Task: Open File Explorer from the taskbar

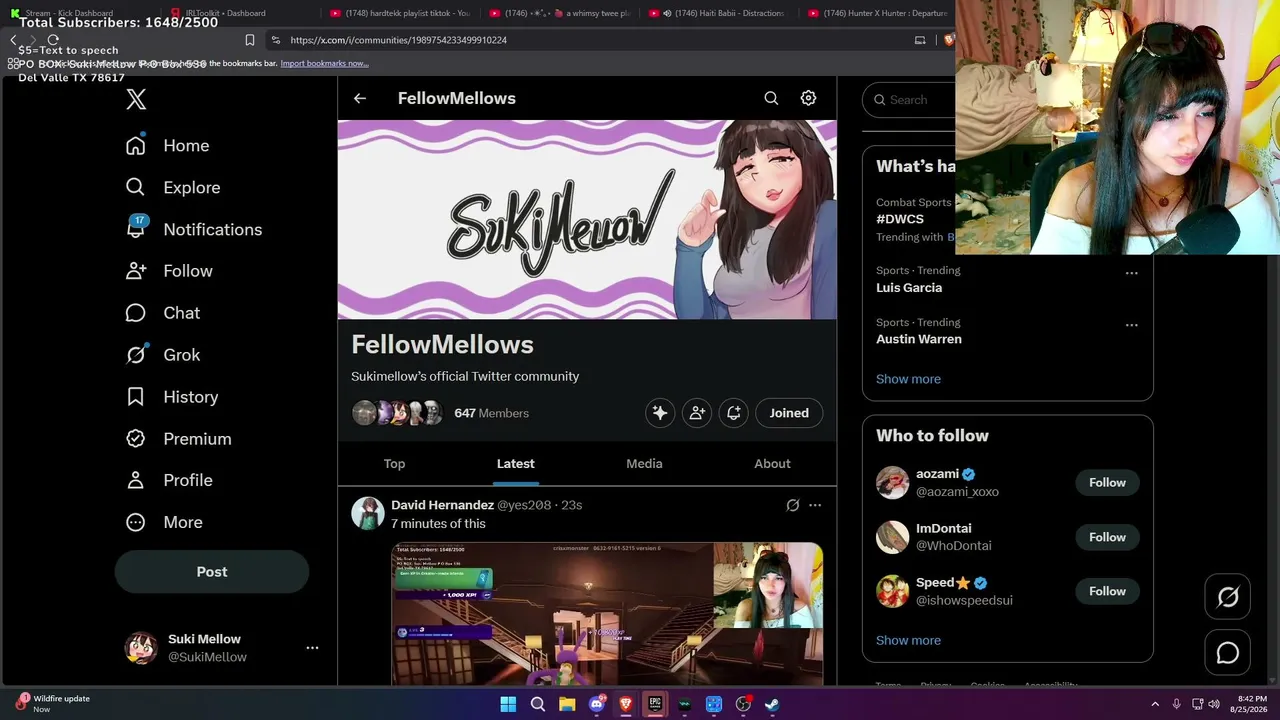Action: 567,704
